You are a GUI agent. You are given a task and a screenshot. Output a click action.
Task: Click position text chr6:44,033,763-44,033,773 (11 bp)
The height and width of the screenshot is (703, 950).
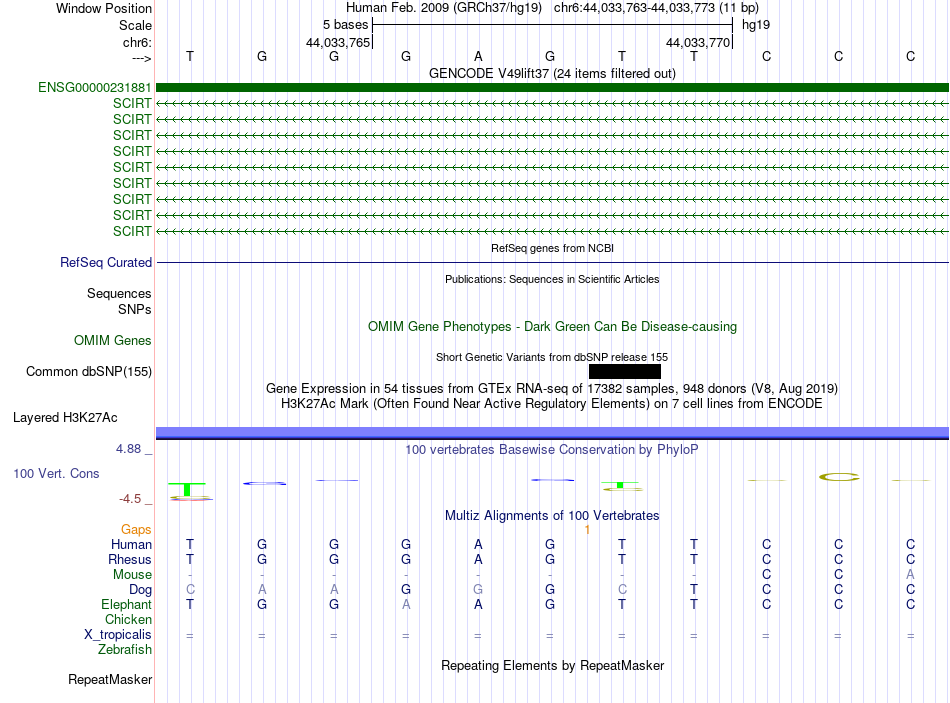pos(656,8)
